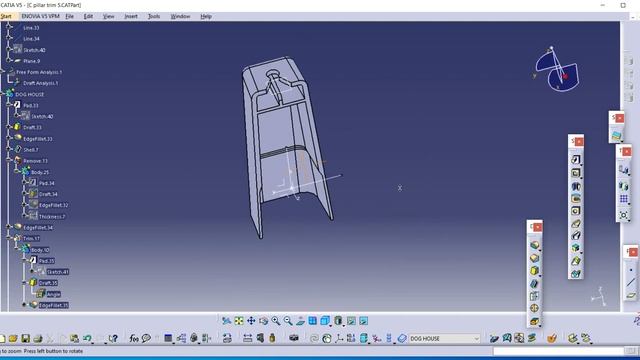Image resolution: width=640 pixels, height=360 pixels.
Task: Select the Rectangular Pattern tool
Action: click(623, 199)
